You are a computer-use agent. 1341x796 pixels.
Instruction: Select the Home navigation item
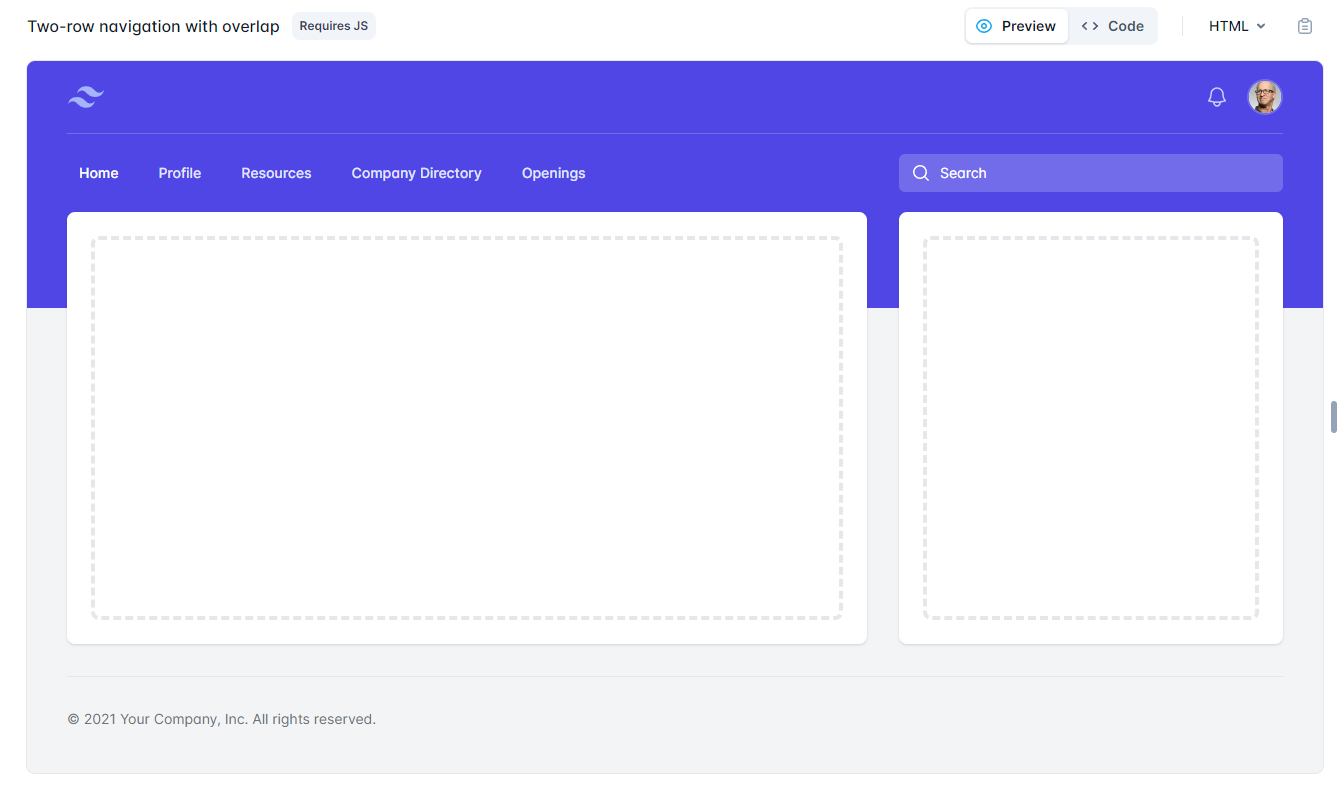click(x=98, y=173)
